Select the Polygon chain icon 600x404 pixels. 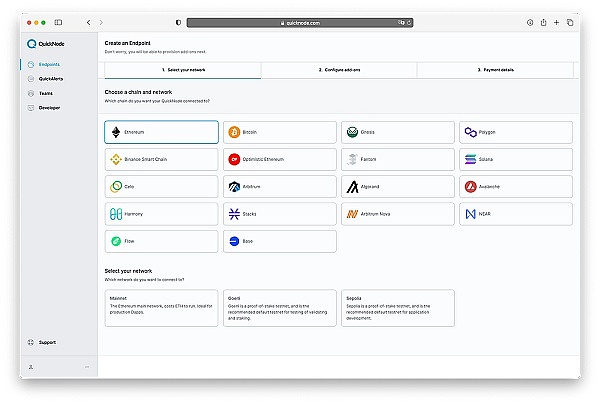[x=470, y=132]
